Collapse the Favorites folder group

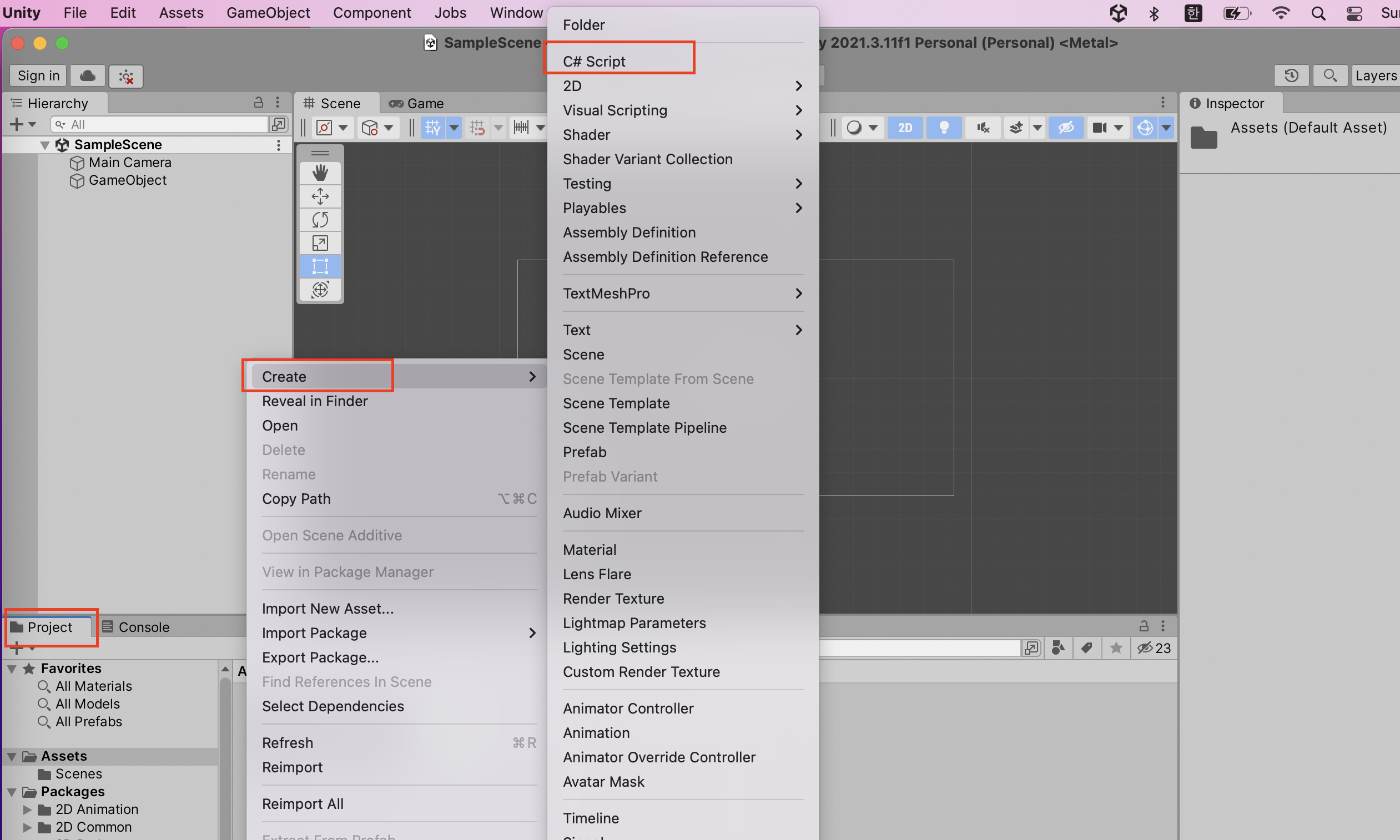pyautogui.click(x=11, y=669)
